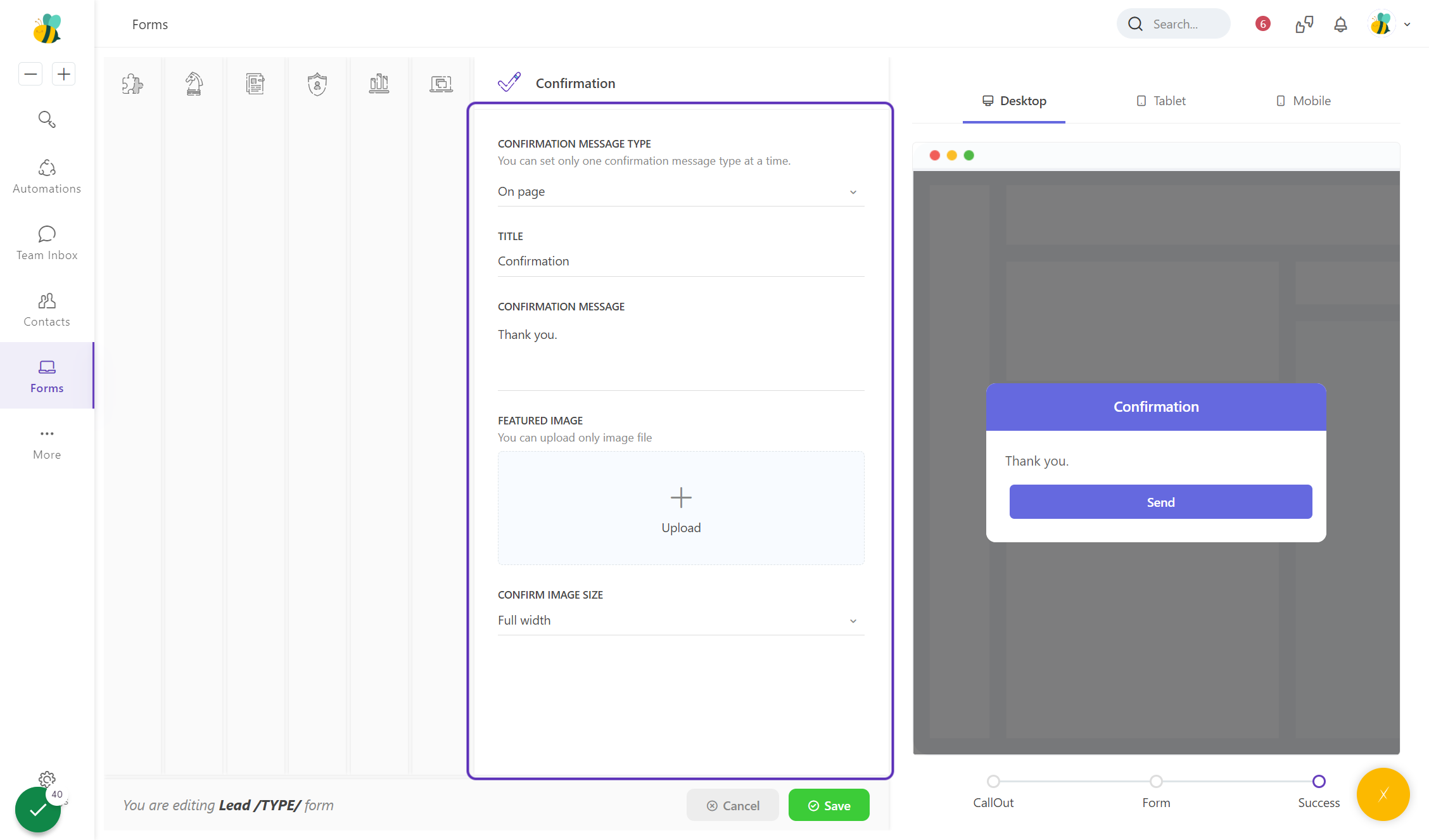Open the form document step icon
This screenshot has height=840, width=1429.
(255, 84)
